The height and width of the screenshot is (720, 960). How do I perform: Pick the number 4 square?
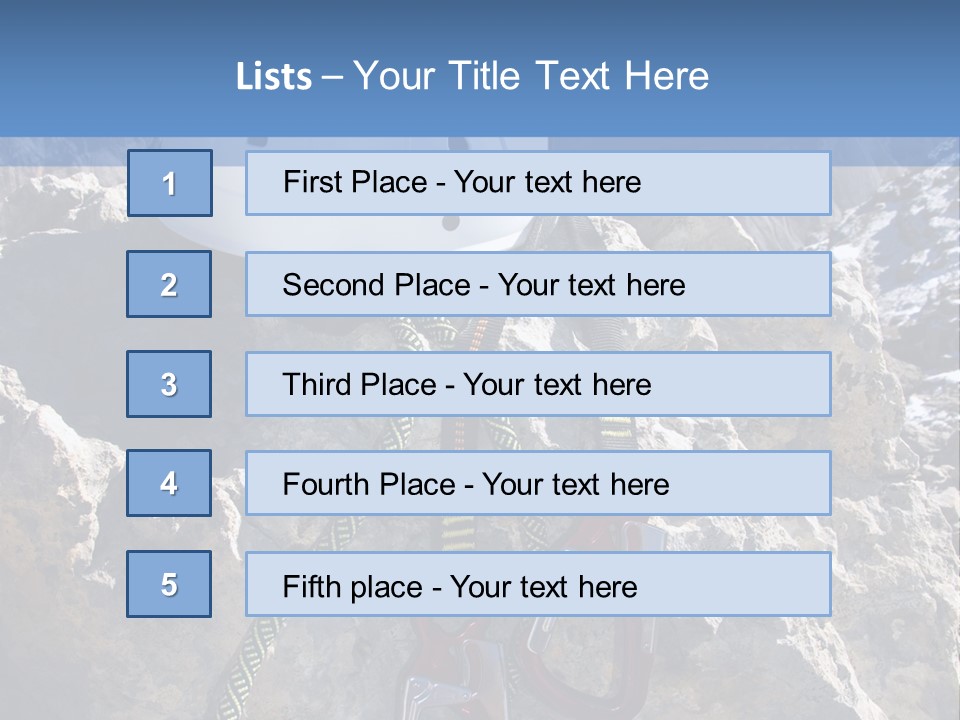pos(169,483)
